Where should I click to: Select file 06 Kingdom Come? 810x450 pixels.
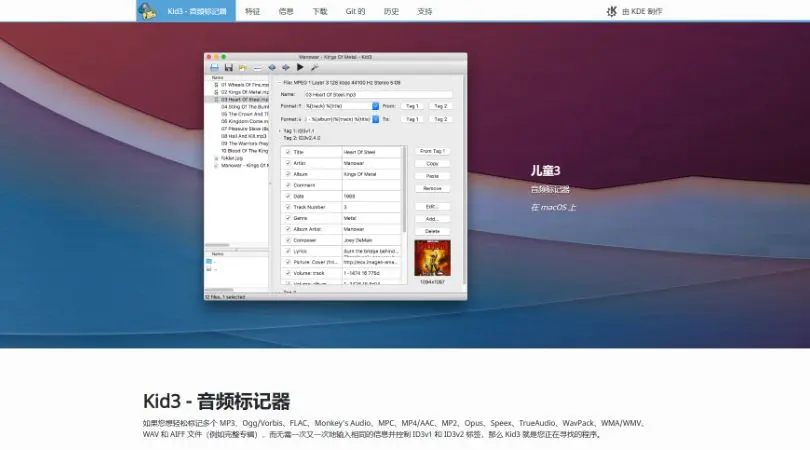(x=245, y=121)
